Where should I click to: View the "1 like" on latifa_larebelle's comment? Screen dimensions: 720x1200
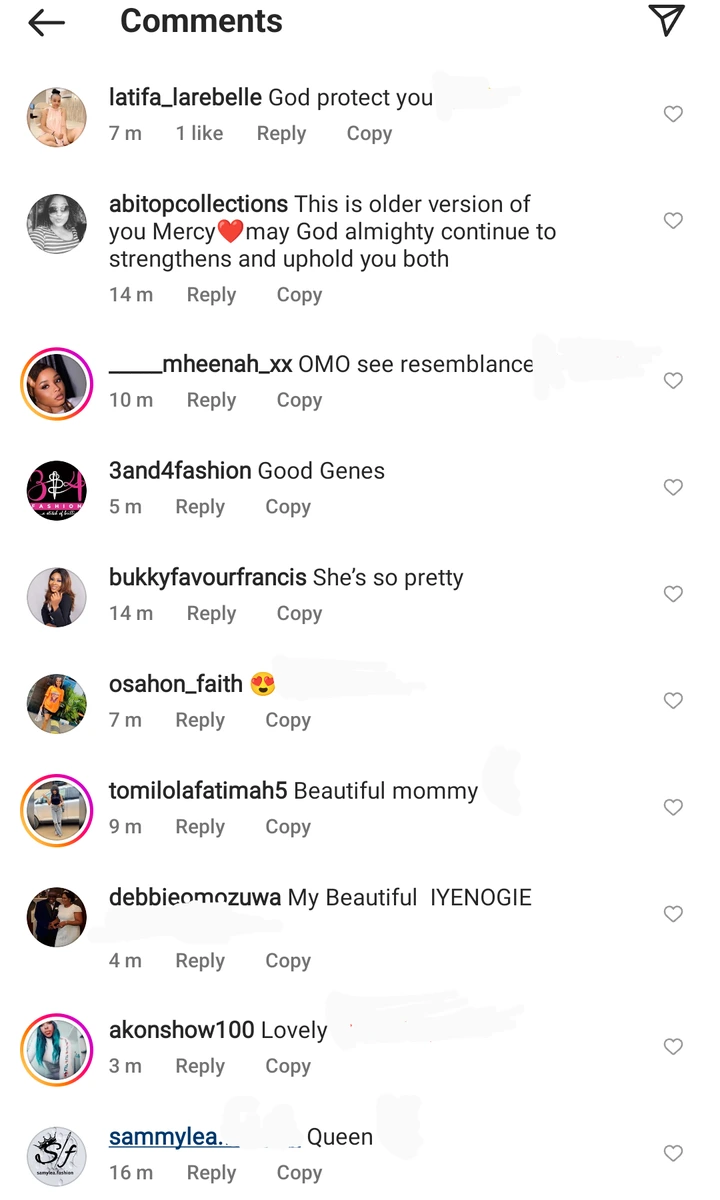click(x=199, y=134)
